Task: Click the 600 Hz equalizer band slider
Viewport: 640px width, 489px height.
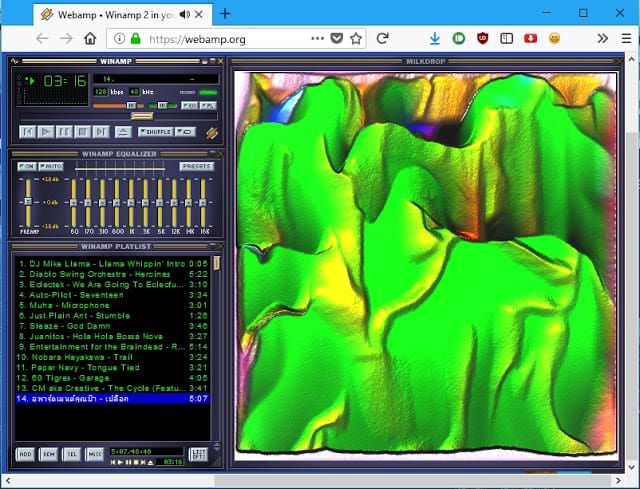Action: 117,202
